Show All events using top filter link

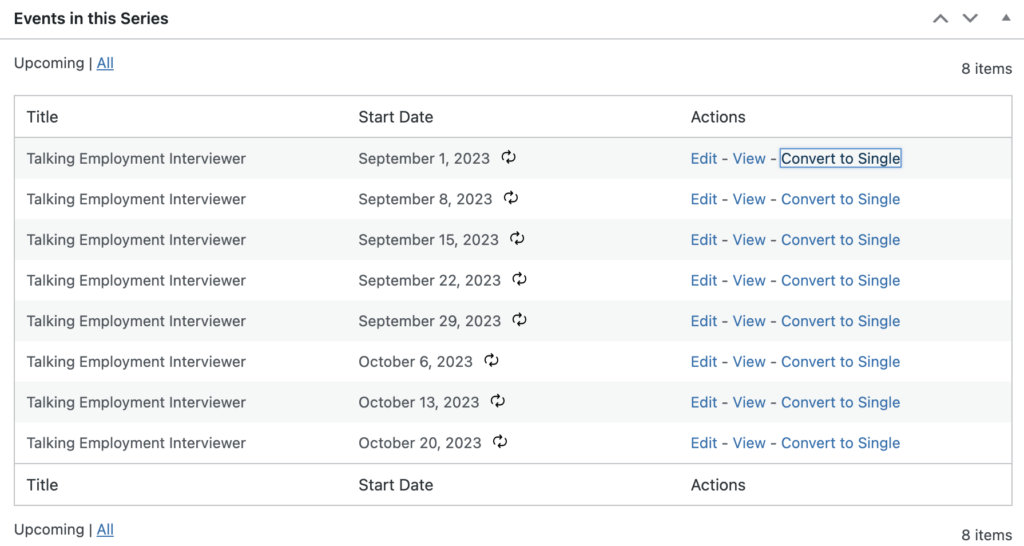point(105,63)
